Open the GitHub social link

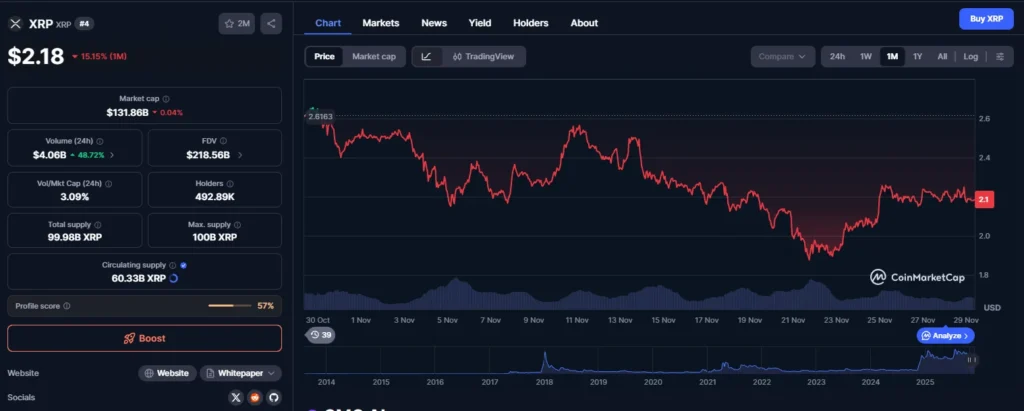point(273,397)
